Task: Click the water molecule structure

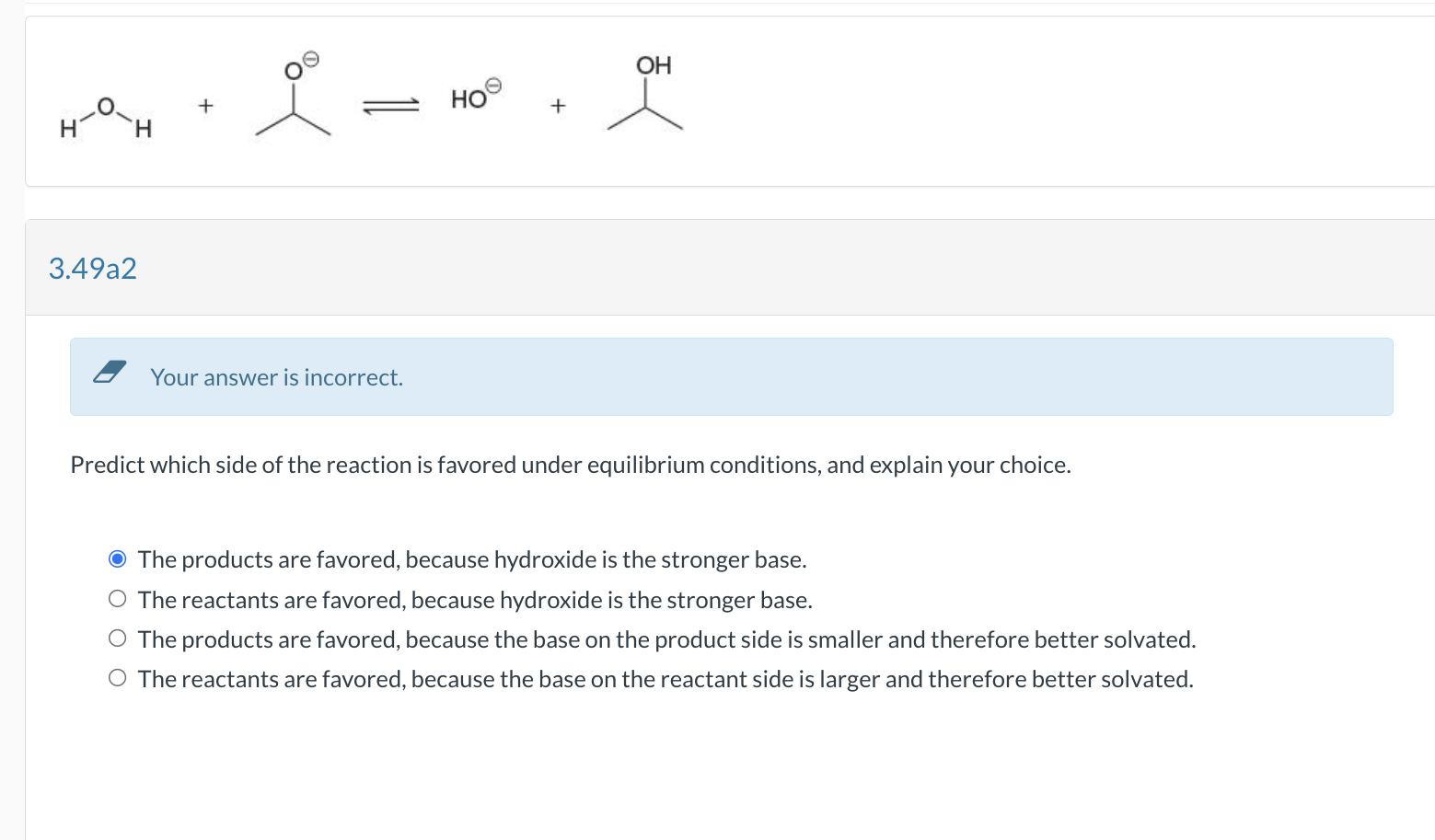Action: pos(106,117)
